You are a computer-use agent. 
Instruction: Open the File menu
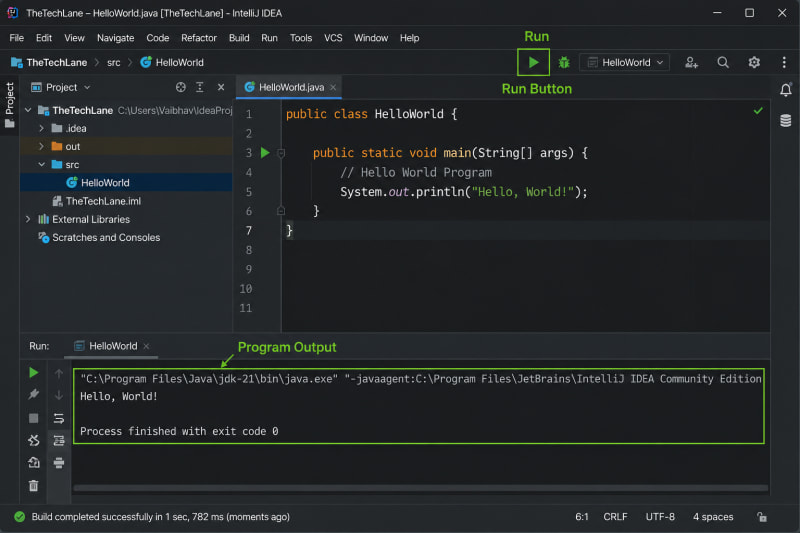16,38
